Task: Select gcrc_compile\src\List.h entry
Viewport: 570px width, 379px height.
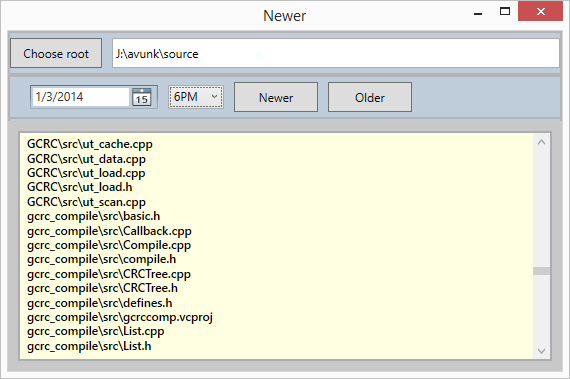Action: (x=89, y=346)
